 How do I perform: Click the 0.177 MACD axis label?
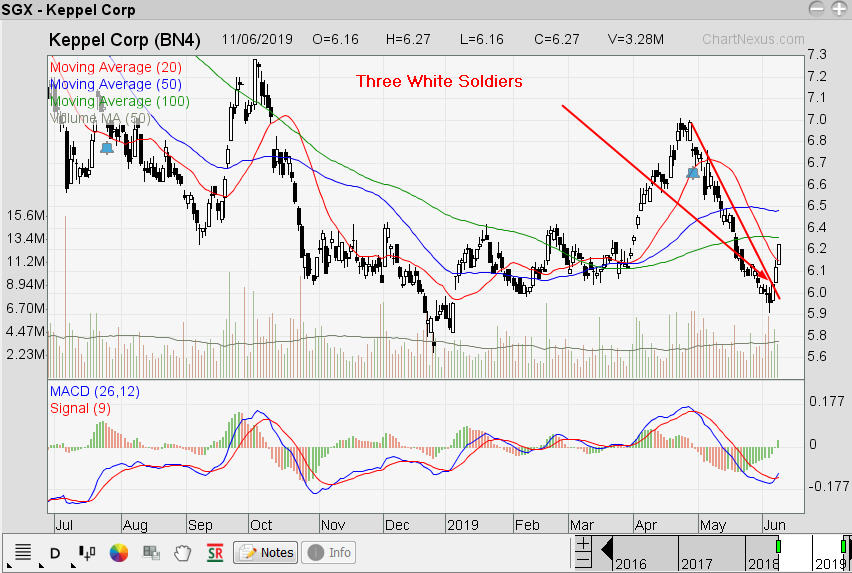click(827, 401)
